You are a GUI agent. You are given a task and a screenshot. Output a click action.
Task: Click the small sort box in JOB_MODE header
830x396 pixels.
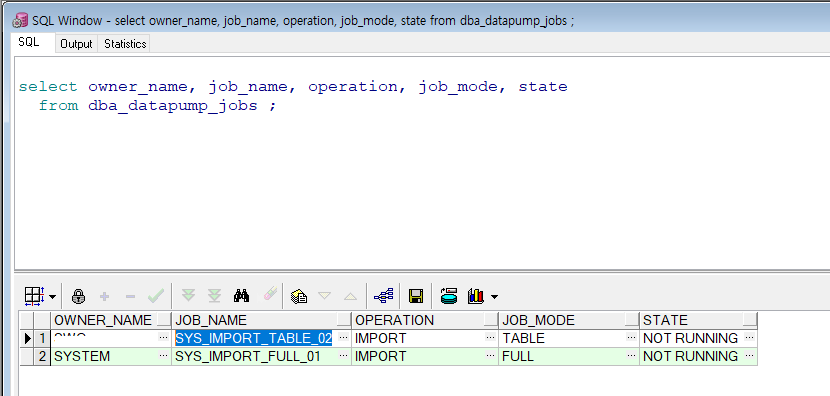pos(632,320)
